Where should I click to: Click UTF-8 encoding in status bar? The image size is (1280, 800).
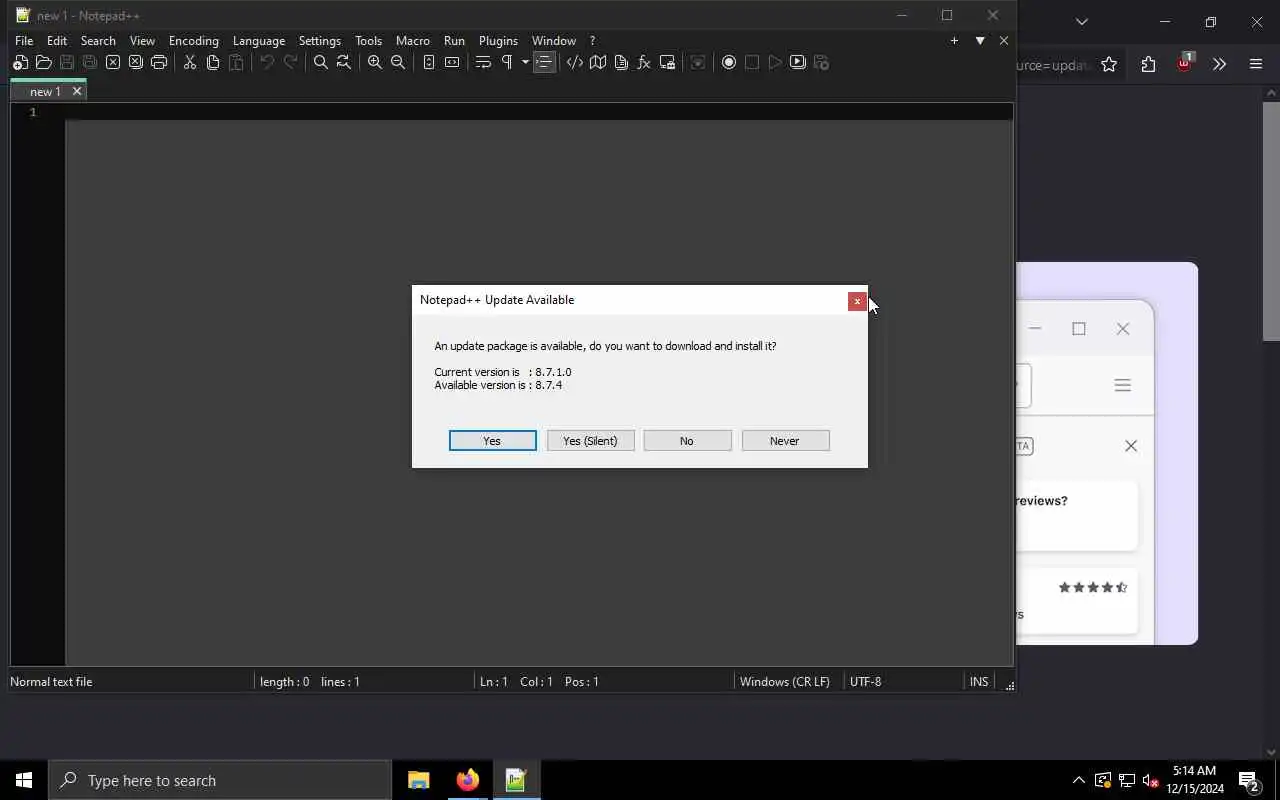(866, 682)
